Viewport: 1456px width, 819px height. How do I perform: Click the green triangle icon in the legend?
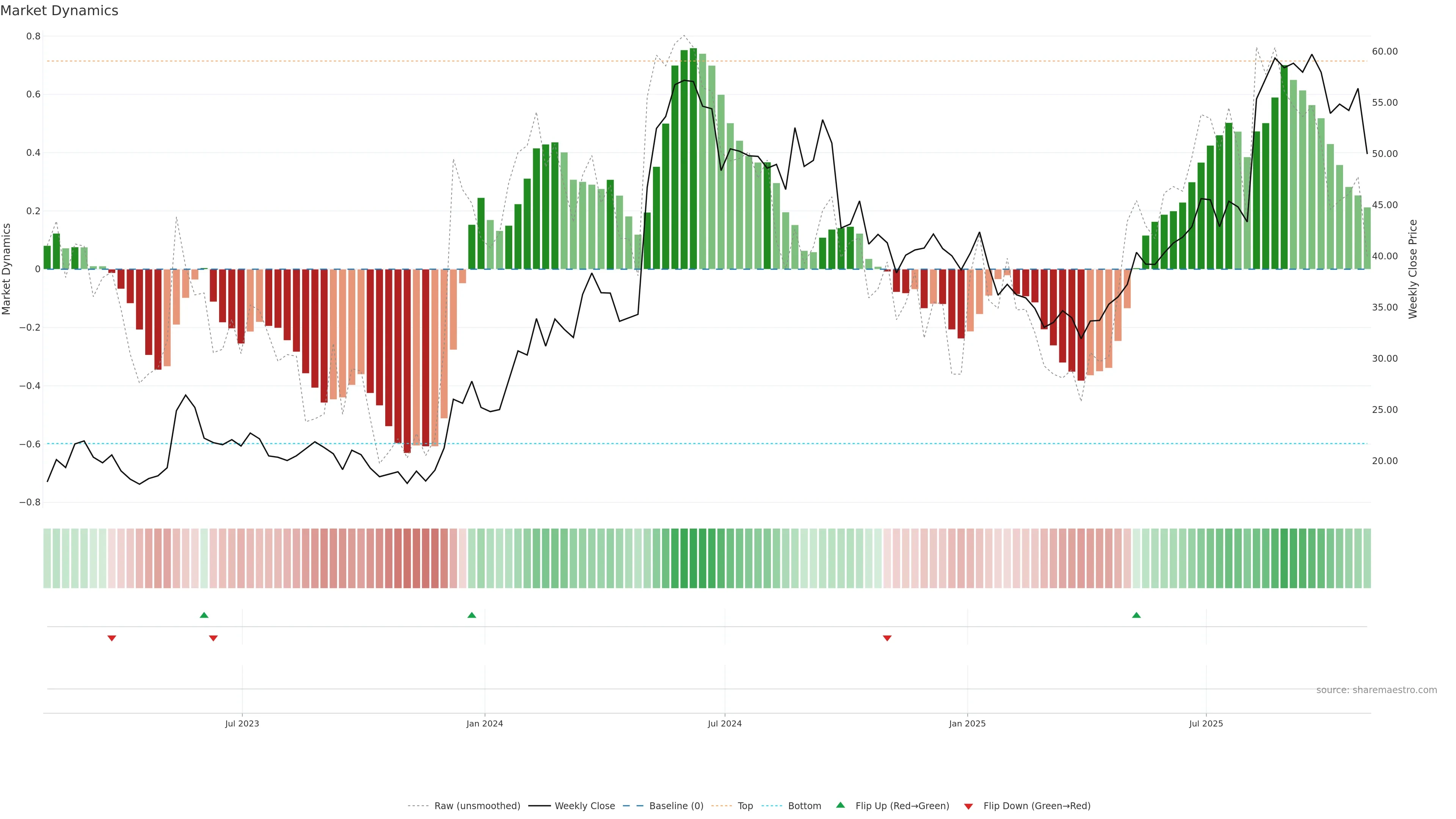click(x=841, y=805)
